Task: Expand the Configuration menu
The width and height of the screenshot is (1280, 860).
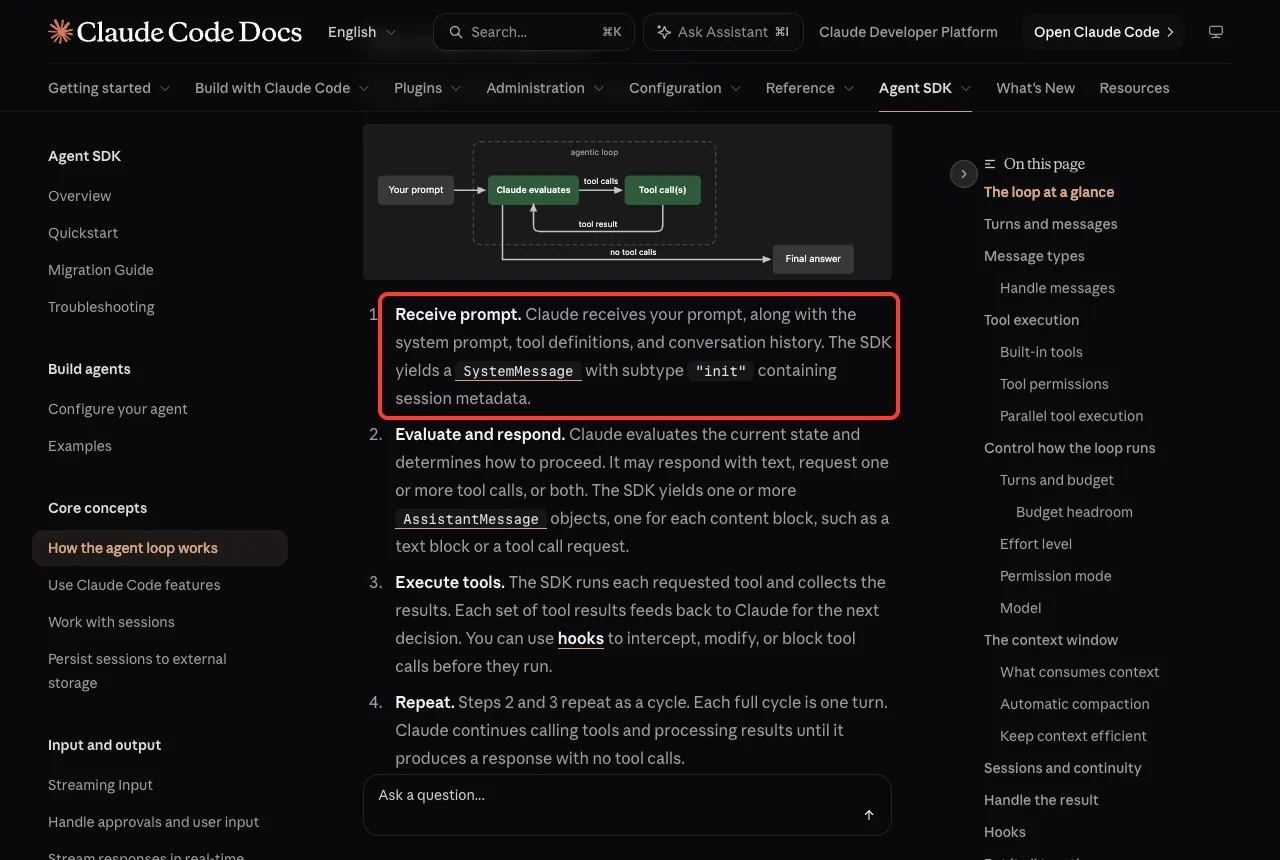Action: click(685, 88)
